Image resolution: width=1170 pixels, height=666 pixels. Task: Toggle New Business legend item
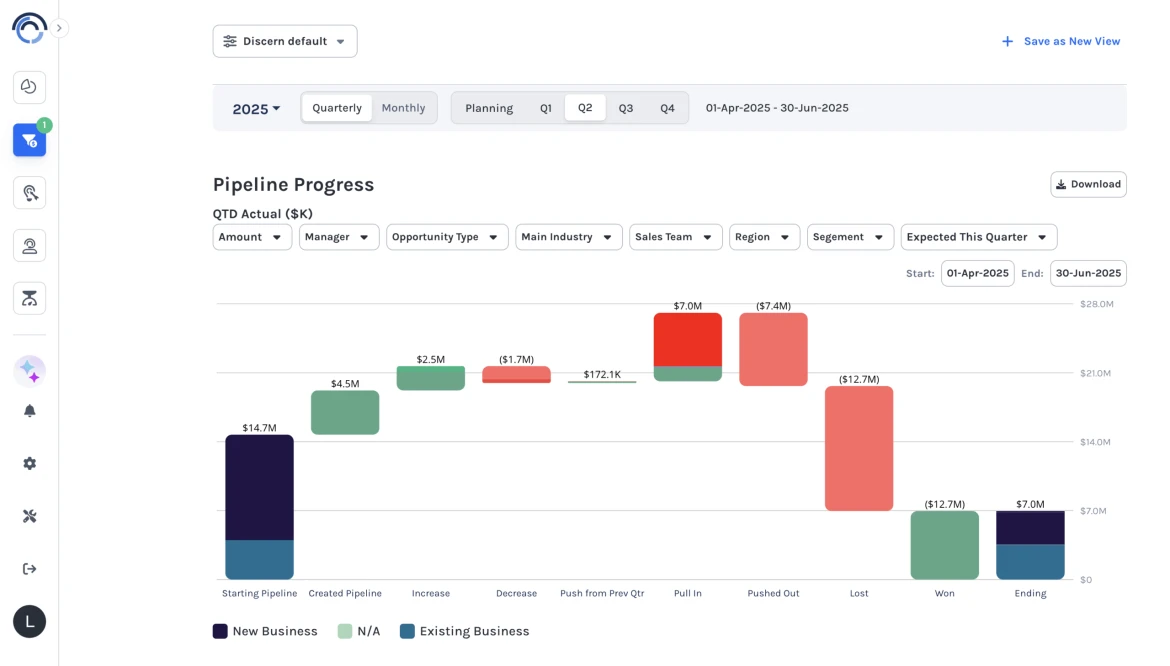(265, 632)
